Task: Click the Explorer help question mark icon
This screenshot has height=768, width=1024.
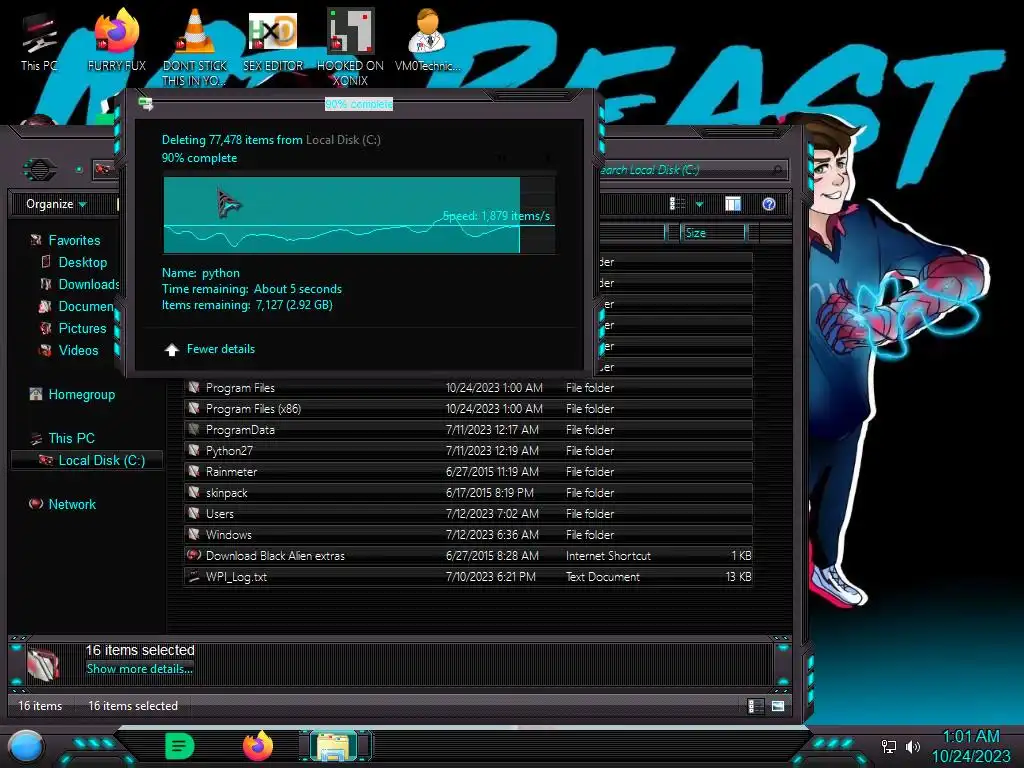Action: (x=769, y=204)
